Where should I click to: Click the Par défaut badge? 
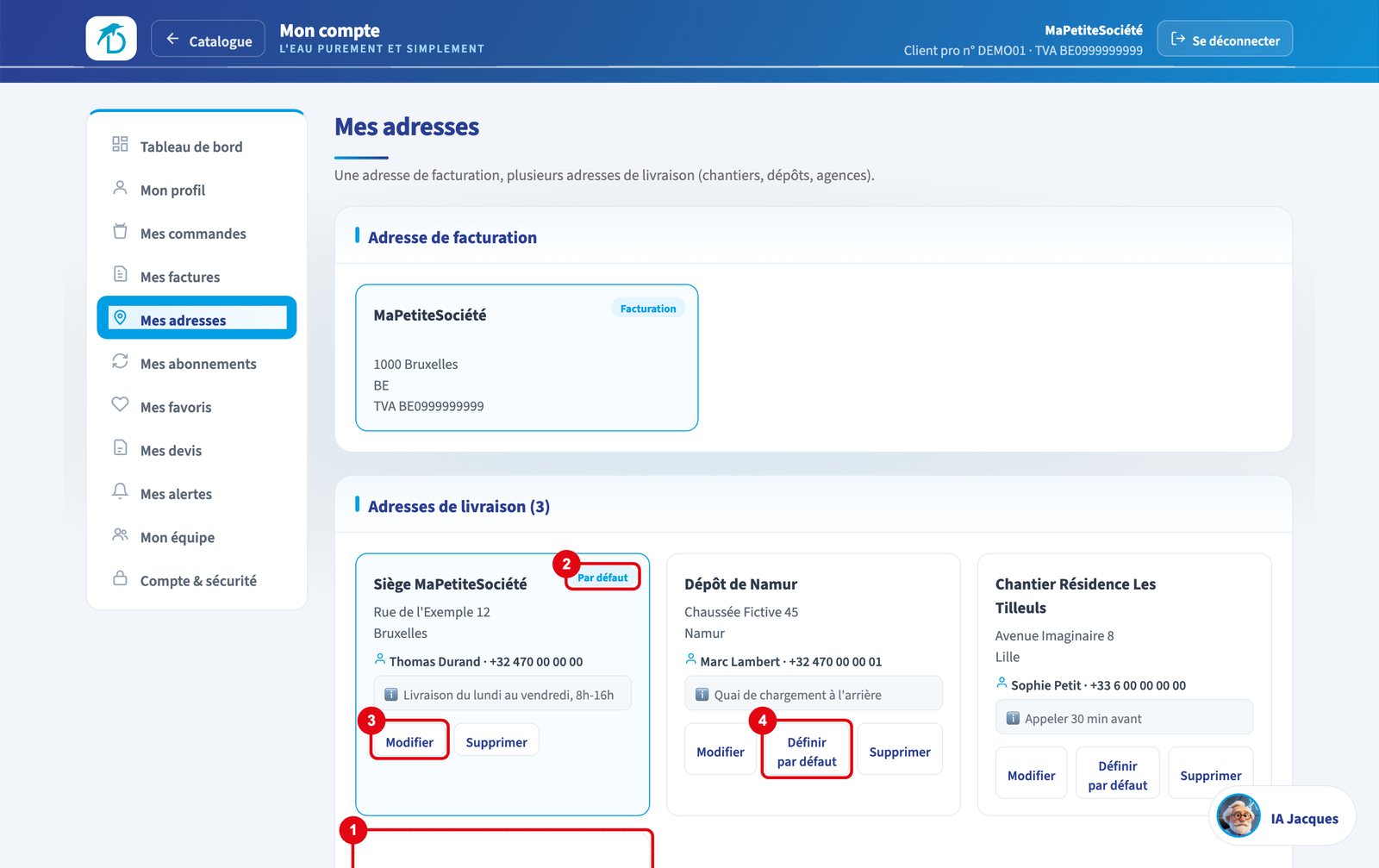[602, 577]
